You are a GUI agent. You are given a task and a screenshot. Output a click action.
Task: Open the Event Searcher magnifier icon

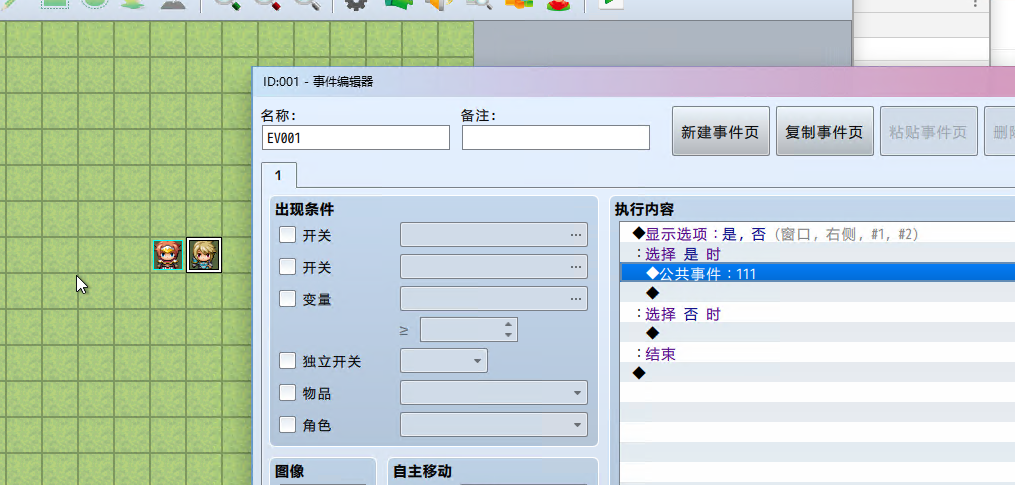tap(479, 4)
